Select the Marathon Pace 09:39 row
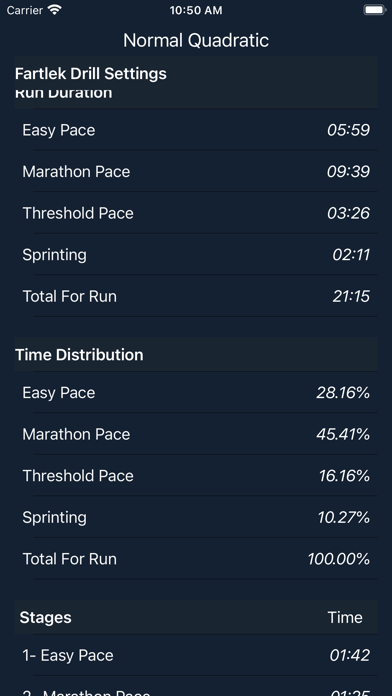 (x=196, y=172)
